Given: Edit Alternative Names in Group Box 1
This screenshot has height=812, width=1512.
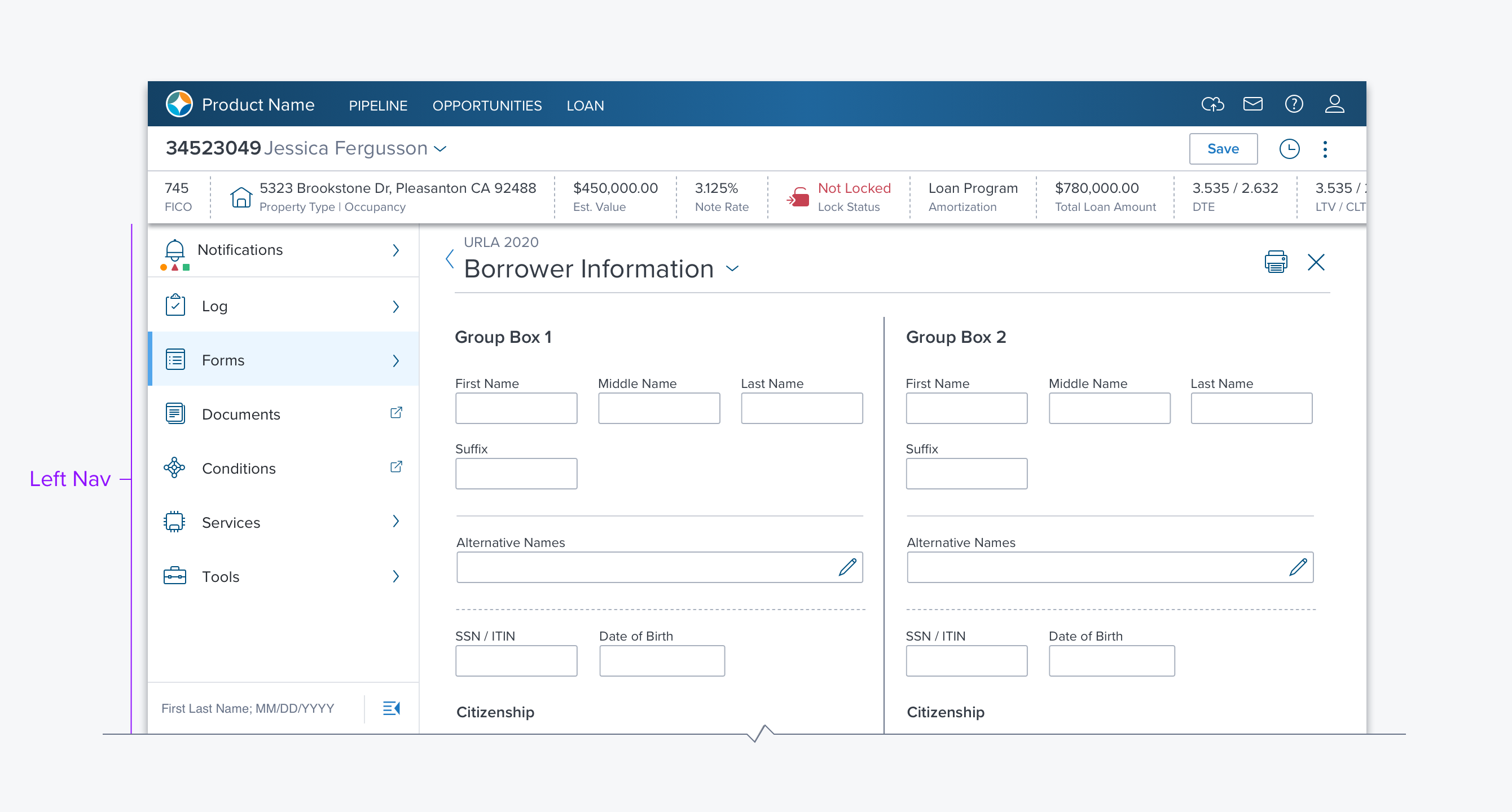Looking at the screenshot, I should tap(847, 567).
